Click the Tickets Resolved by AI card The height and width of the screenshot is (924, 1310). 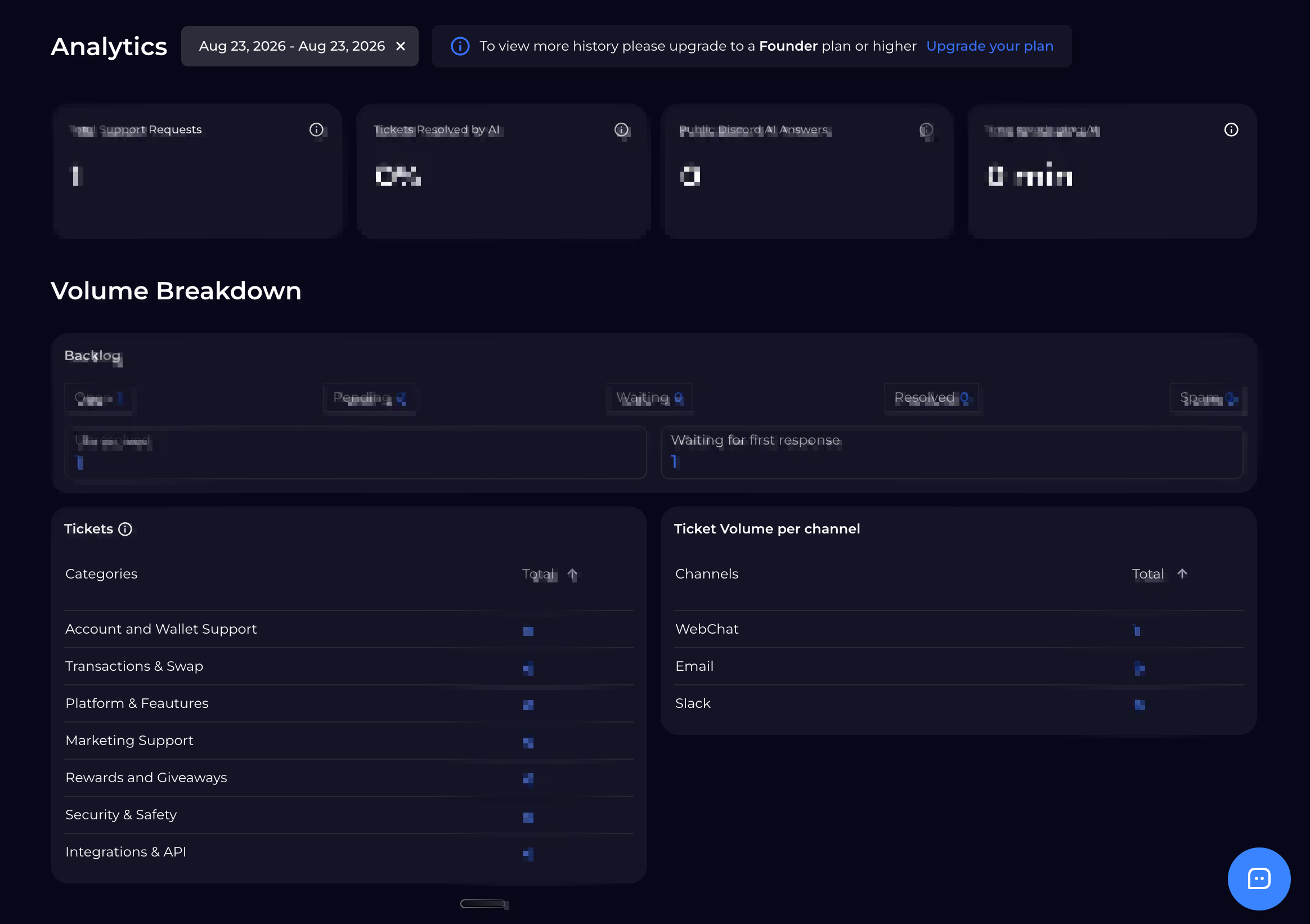click(x=501, y=171)
